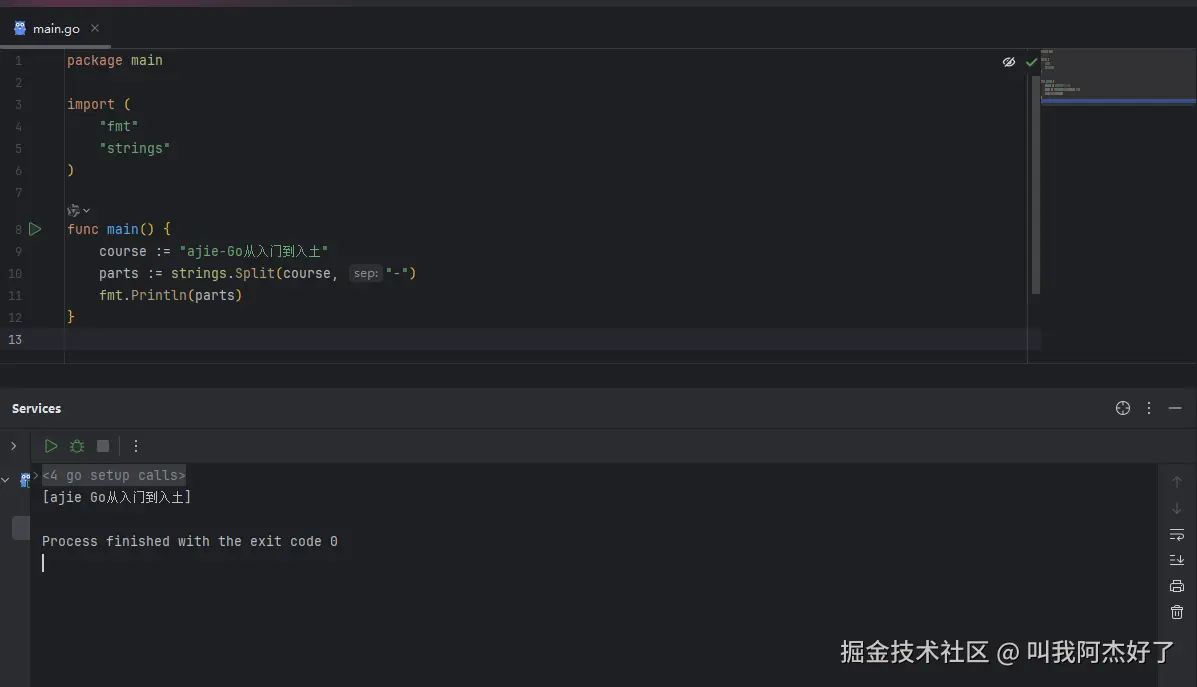Close the main.go tab
This screenshot has height=687, width=1197.
[95, 28]
